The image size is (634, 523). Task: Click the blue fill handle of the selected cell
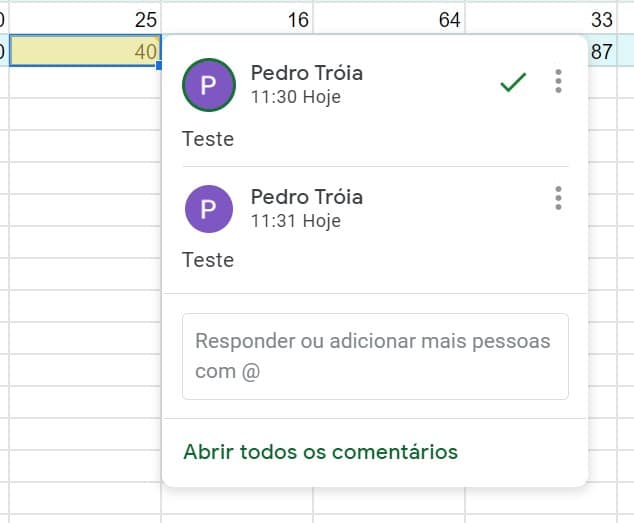pos(159,65)
